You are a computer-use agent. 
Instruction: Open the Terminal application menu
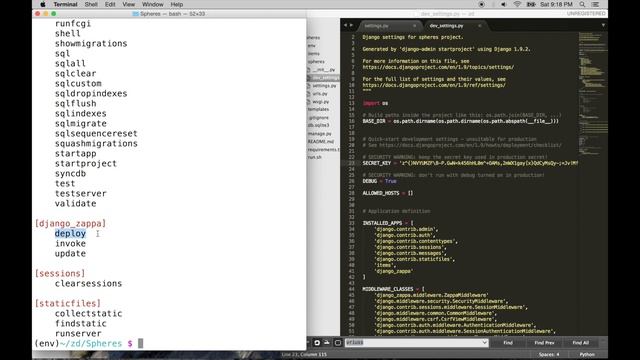click(65, 4)
